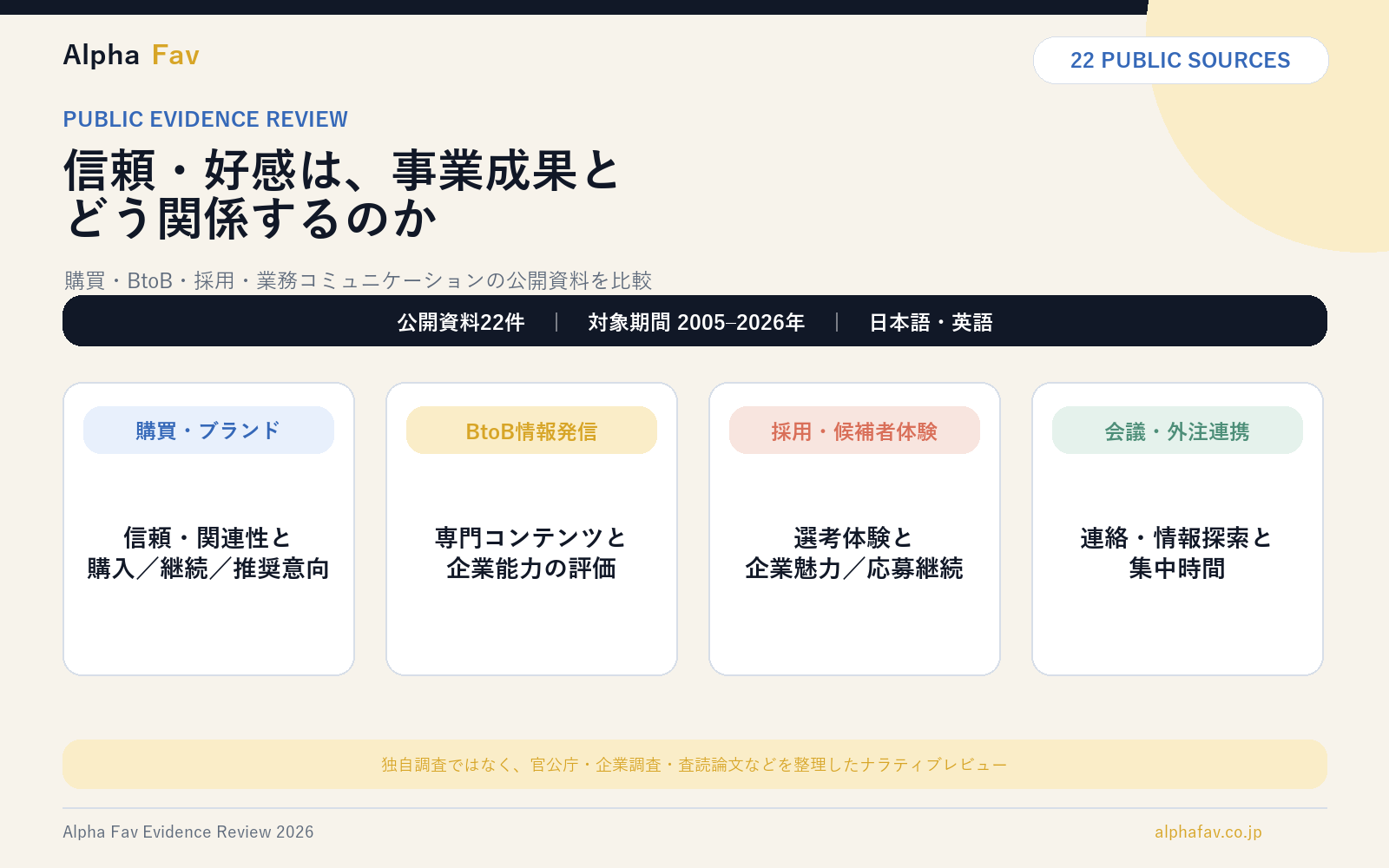
Task: Click 公開資料22件 in the dark bar
Action: [461, 322]
